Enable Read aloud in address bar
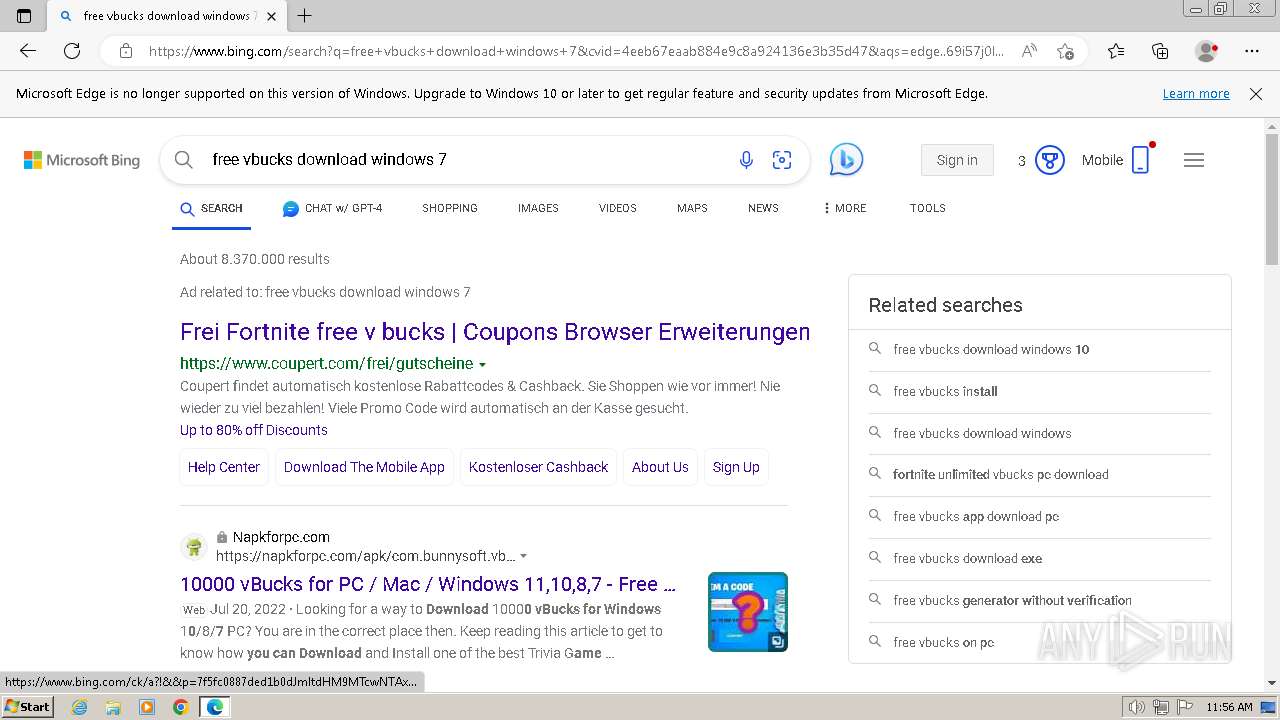1280x720 pixels. (1029, 51)
